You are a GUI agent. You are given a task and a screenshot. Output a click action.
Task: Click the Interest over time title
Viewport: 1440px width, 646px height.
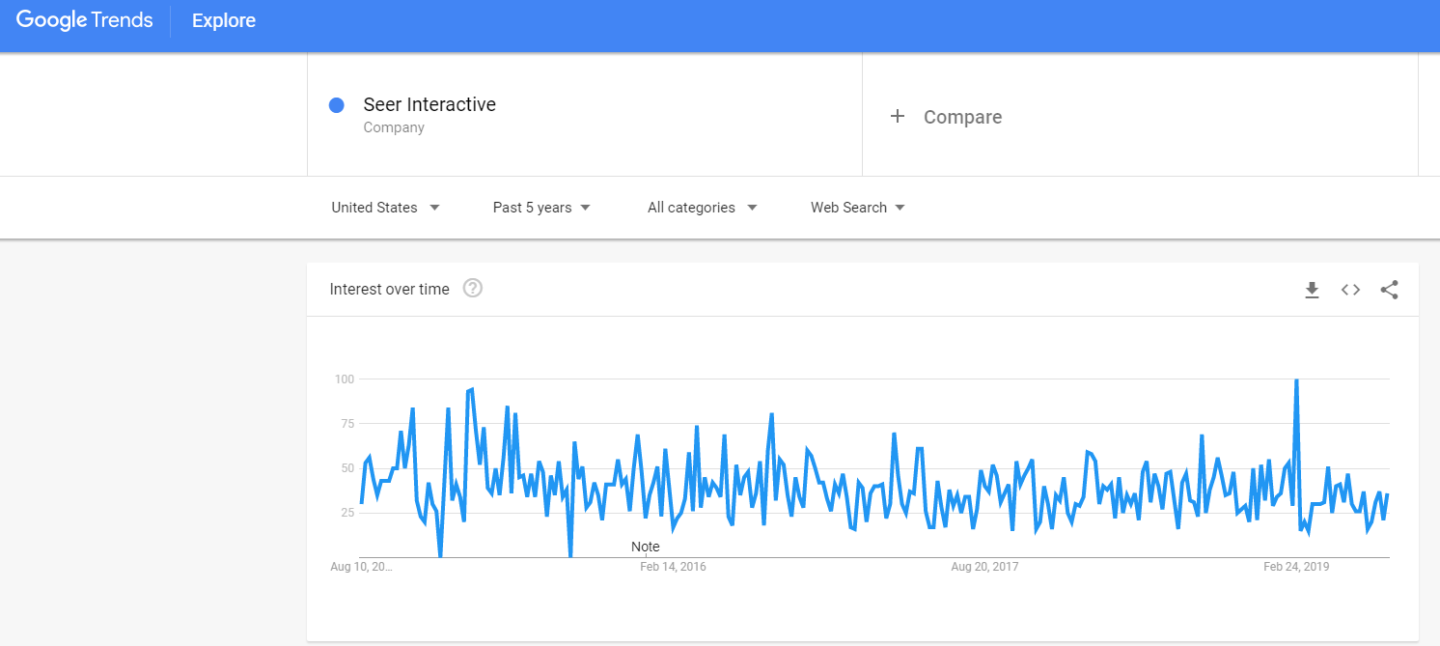(x=389, y=289)
